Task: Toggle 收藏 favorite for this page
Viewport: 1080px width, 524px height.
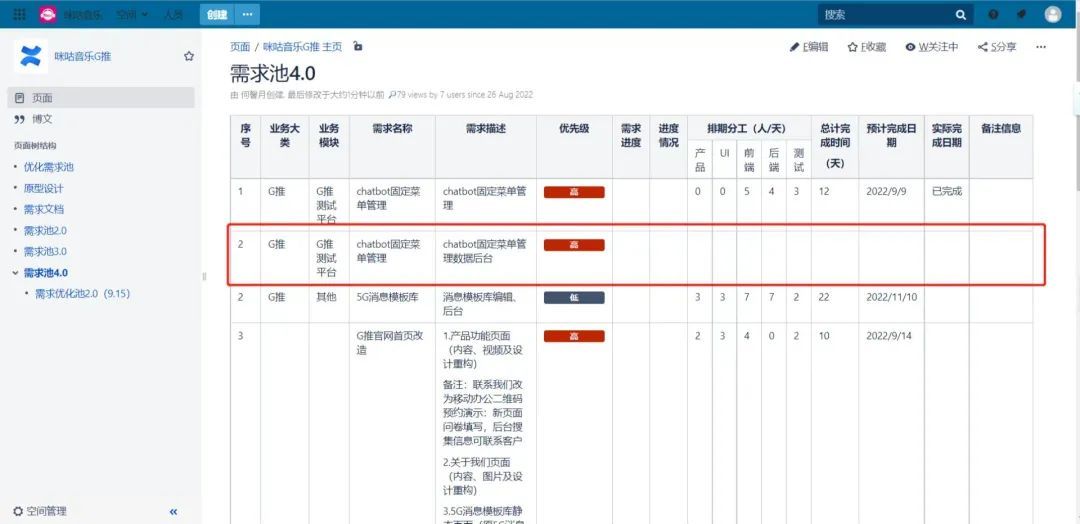Action: point(867,47)
